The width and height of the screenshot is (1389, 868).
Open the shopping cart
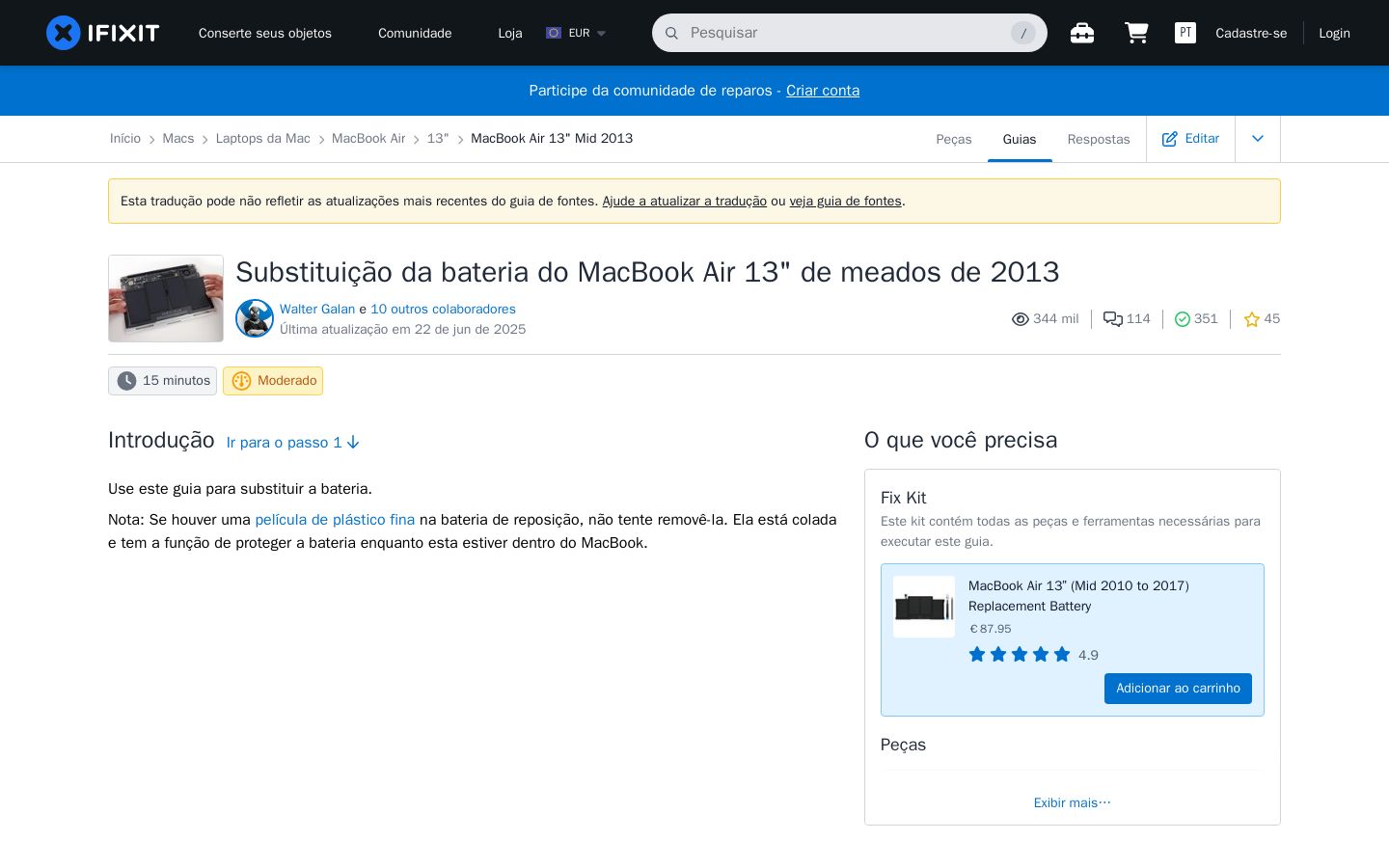pyautogui.click(x=1136, y=33)
